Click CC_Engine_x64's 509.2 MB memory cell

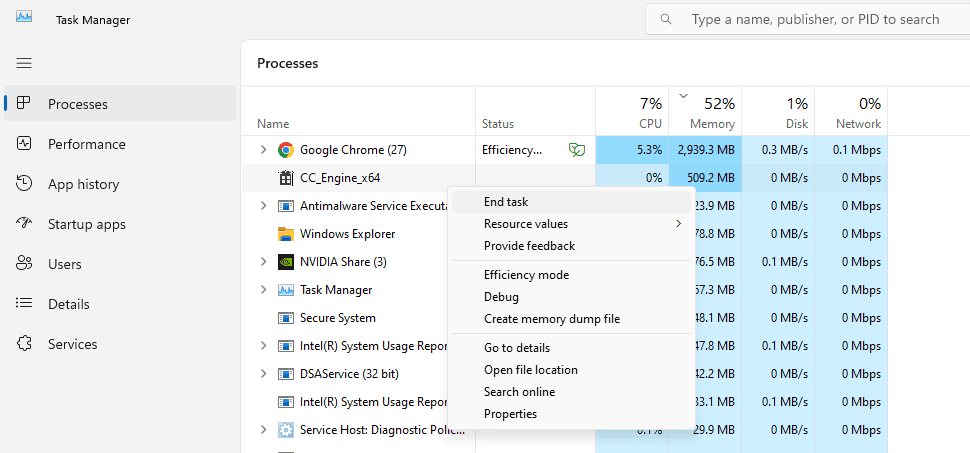(x=705, y=178)
